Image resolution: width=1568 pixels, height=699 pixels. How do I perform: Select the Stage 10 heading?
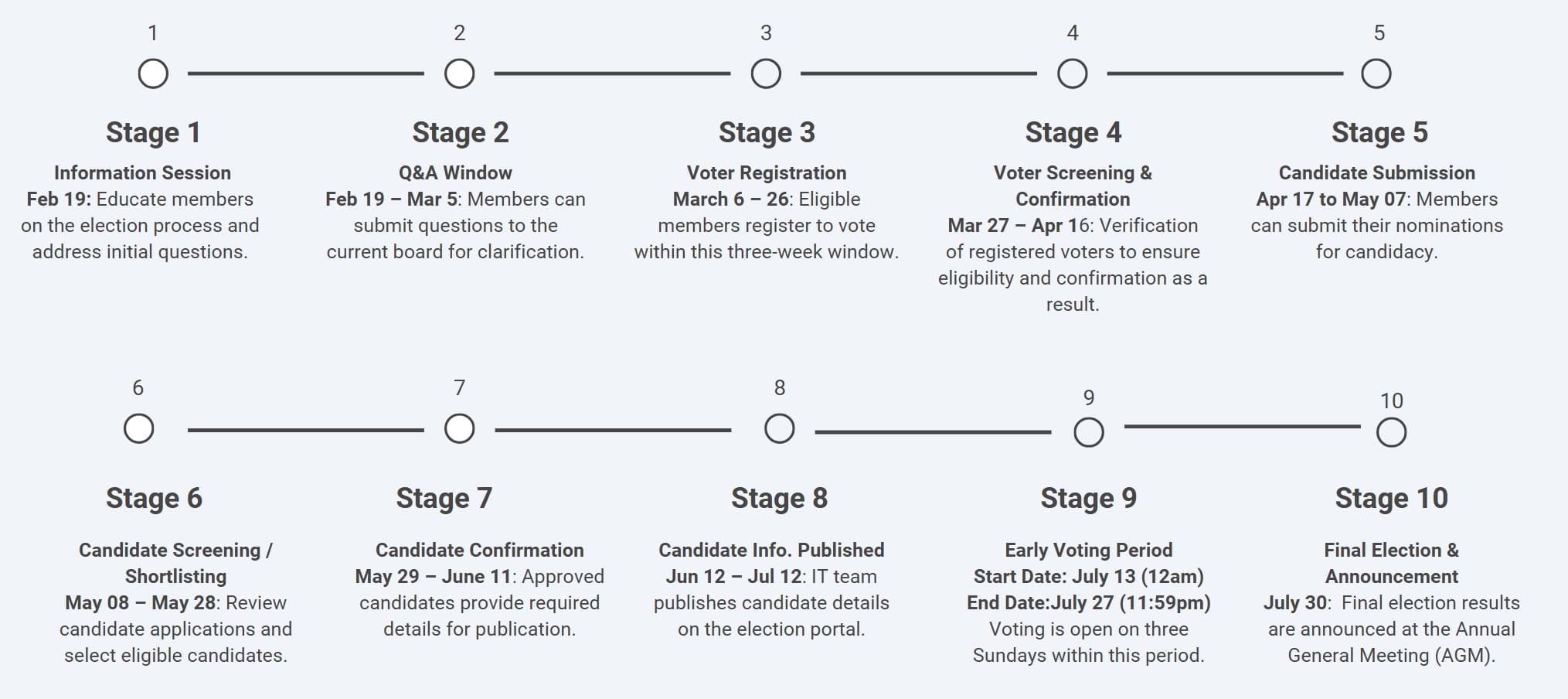(x=1391, y=498)
